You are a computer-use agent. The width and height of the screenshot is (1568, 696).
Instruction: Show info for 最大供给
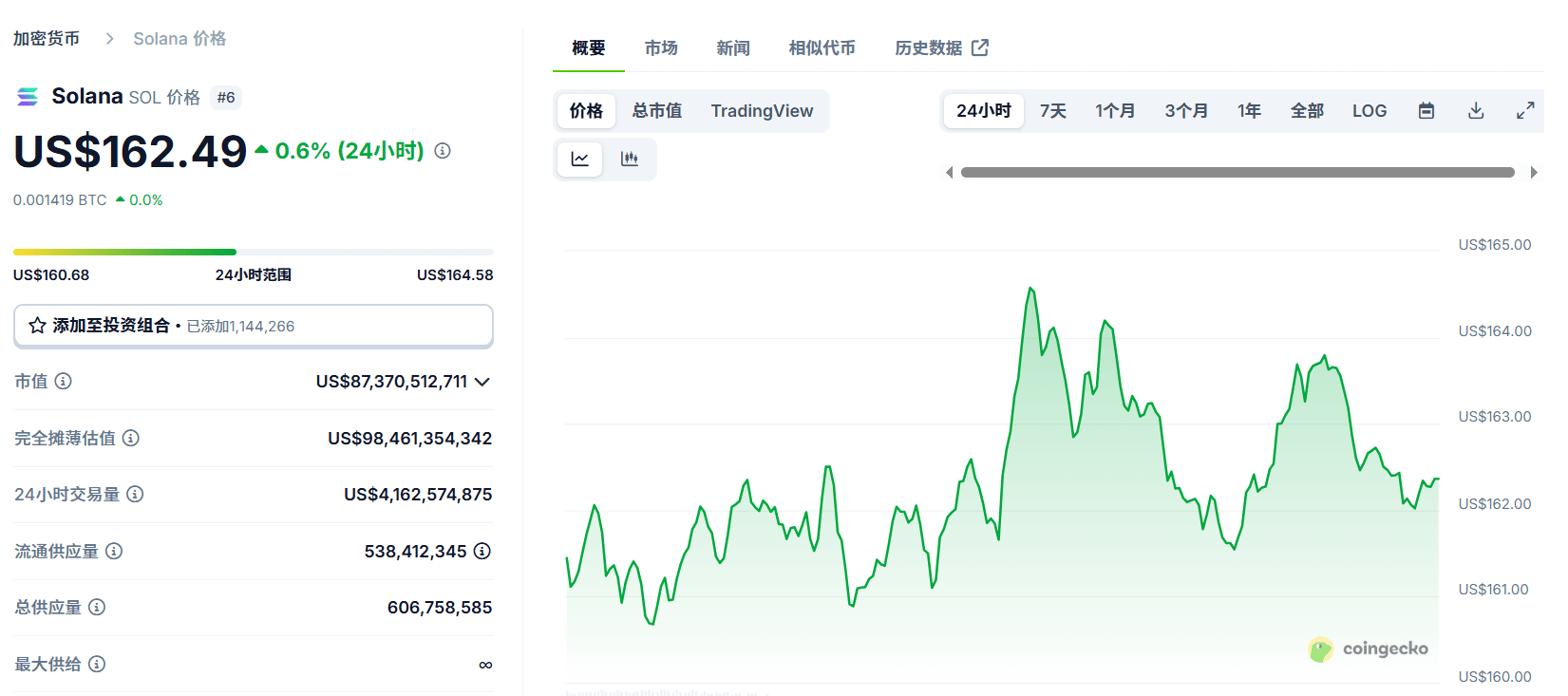coord(97,664)
